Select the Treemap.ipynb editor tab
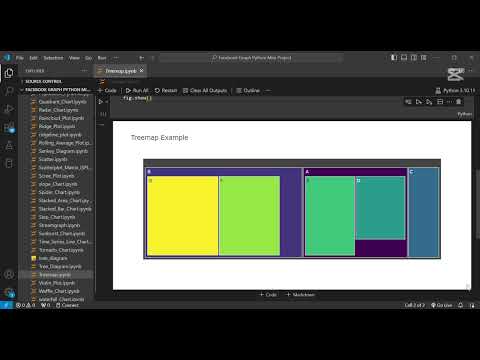Screen dimensions: 480x360 (x=120, y=71)
